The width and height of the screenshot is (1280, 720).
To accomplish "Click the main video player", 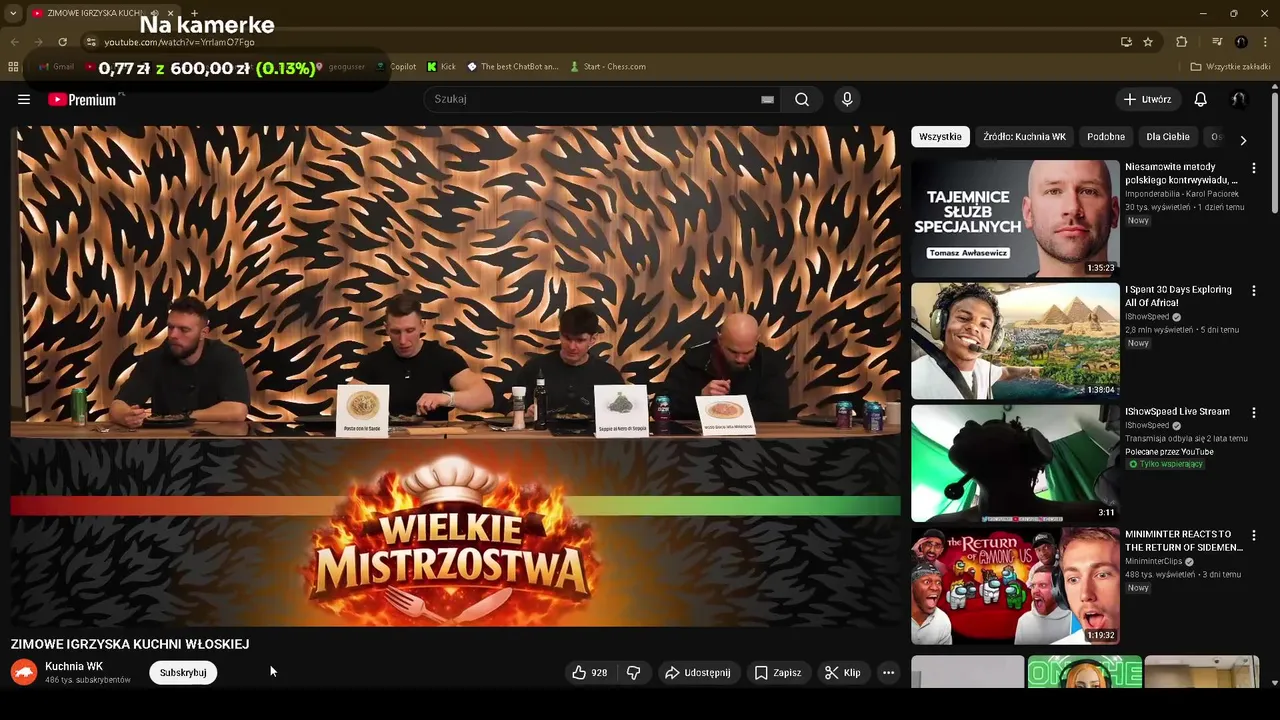I will [x=455, y=376].
